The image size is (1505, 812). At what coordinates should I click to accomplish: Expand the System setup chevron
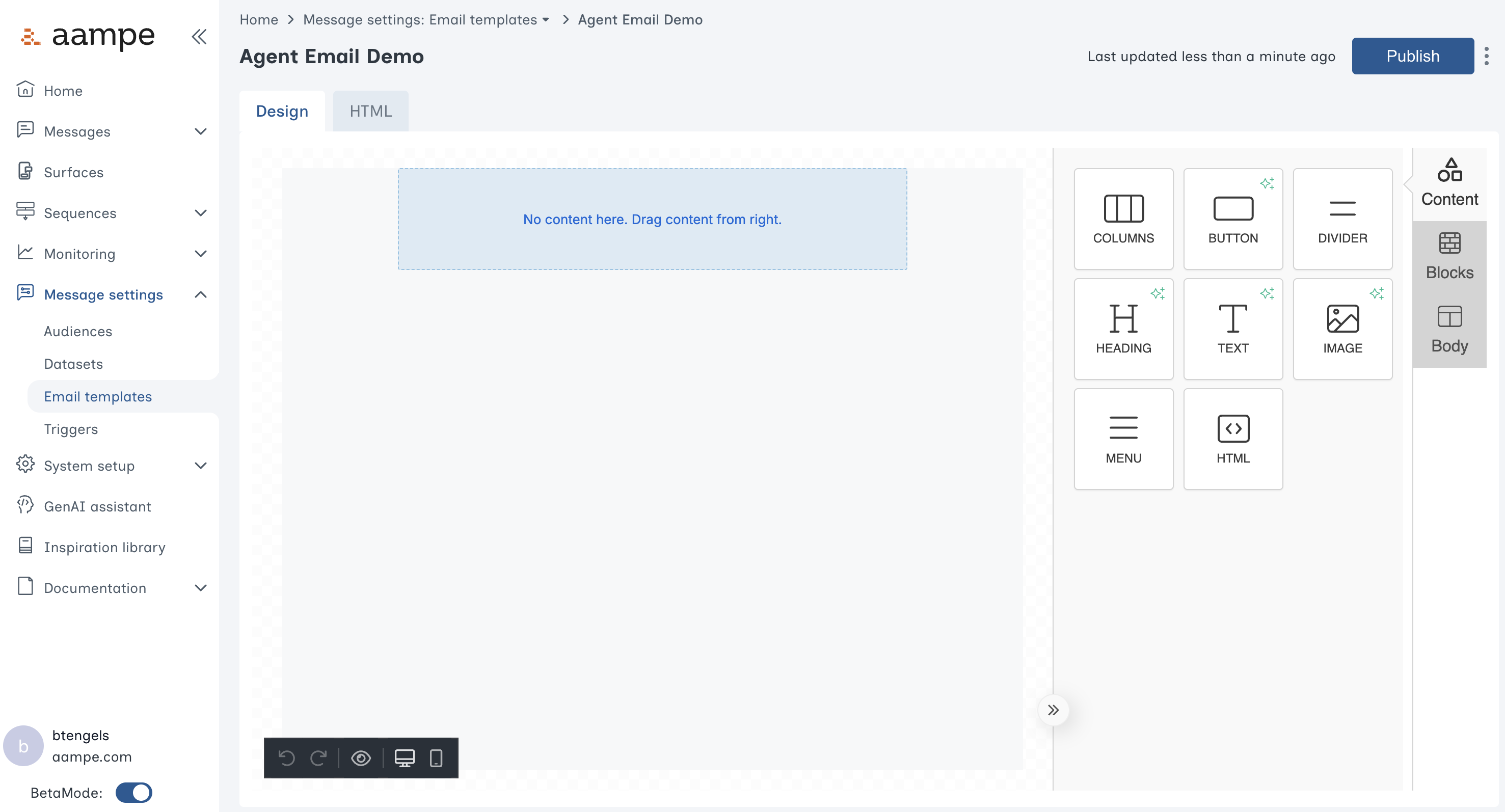200,466
